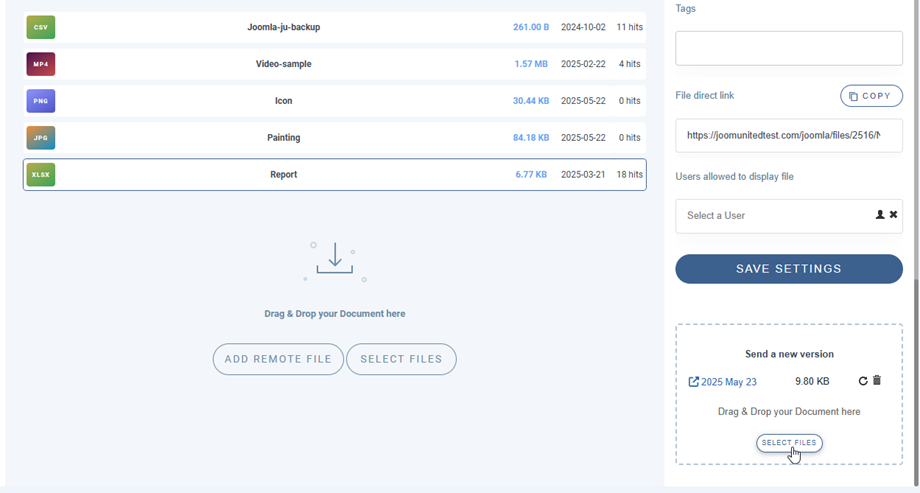Delete the 2025 May 23 version

(x=877, y=381)
